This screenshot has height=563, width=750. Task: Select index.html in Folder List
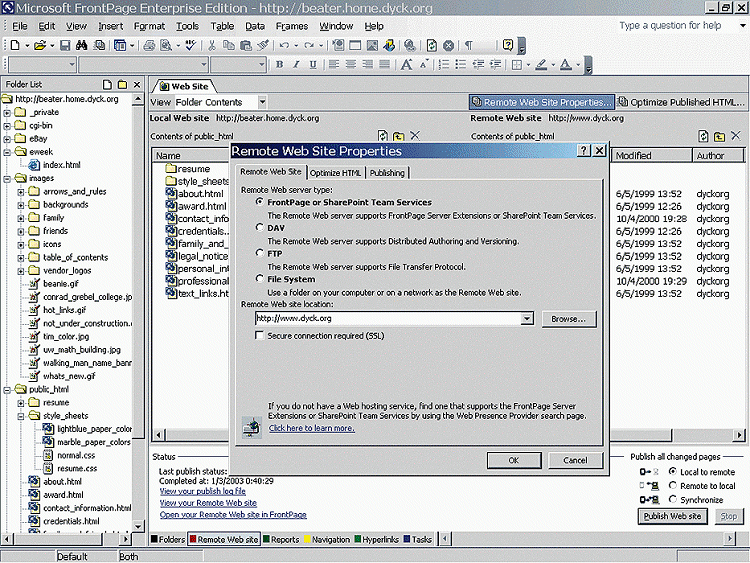tap(61, 165)
